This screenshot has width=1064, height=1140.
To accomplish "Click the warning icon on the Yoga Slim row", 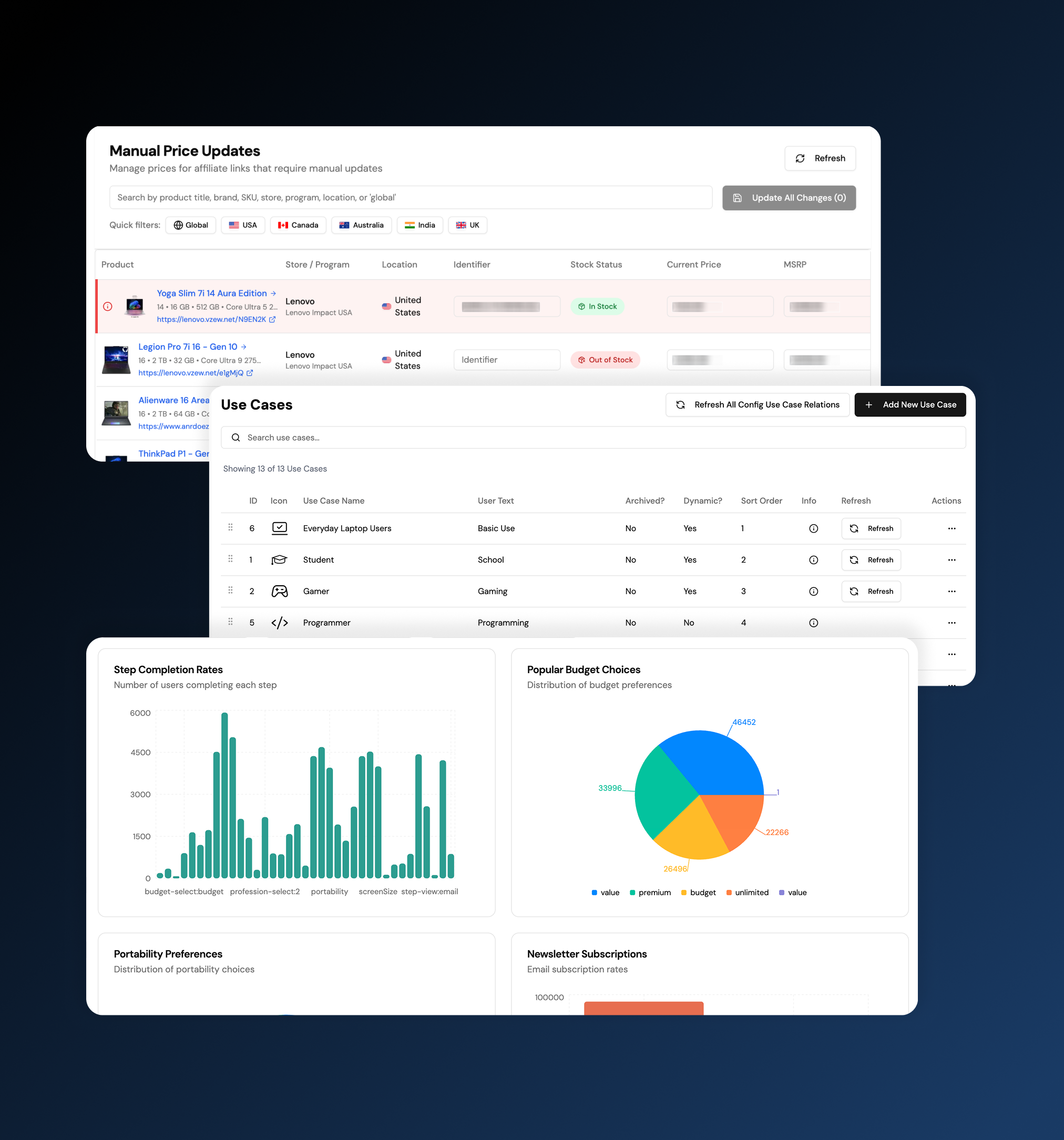I will [x=108, y=306].
